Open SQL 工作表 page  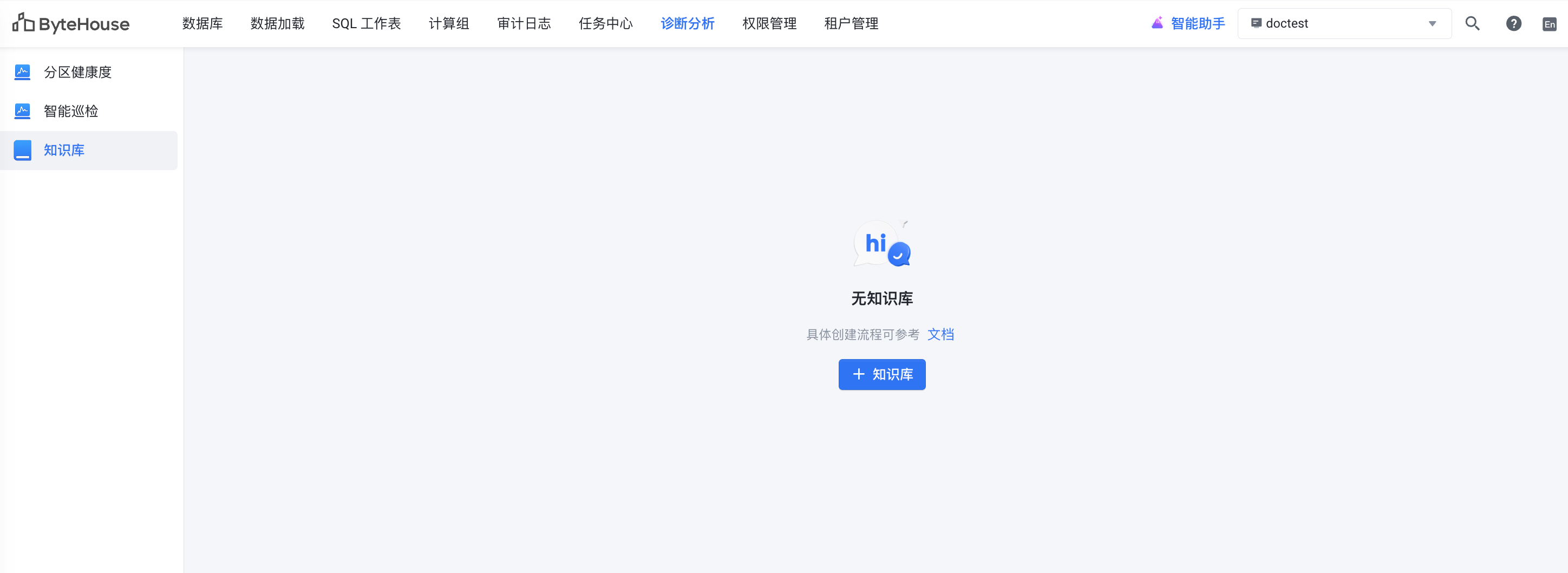(367, 23)
